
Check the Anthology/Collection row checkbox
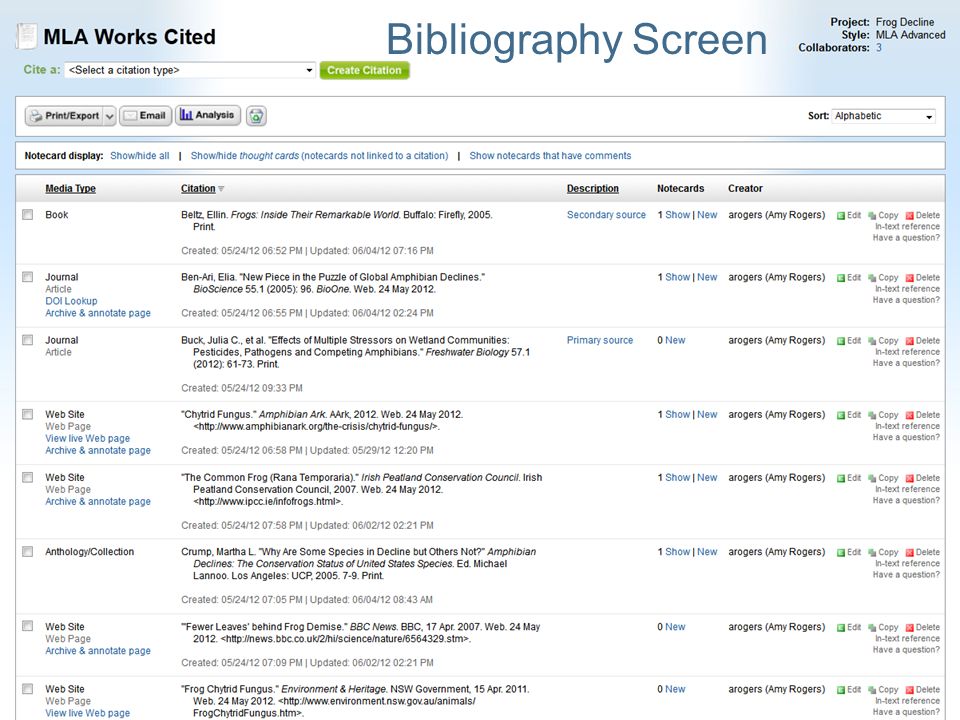click(x=28, y=552)
